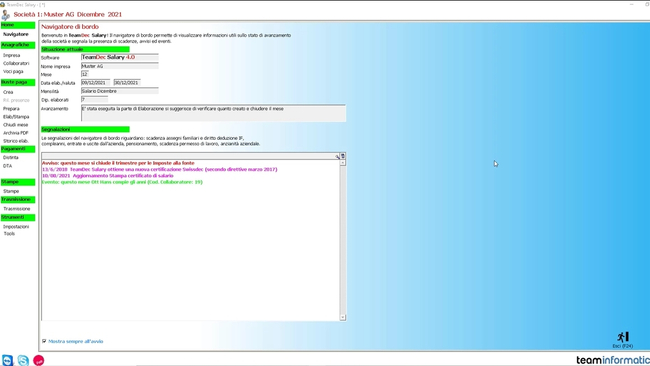Viewport: 650px width, 366px height.
Task: Click the valuta date field 30/12/2021
Action: (x=127, y=82)
